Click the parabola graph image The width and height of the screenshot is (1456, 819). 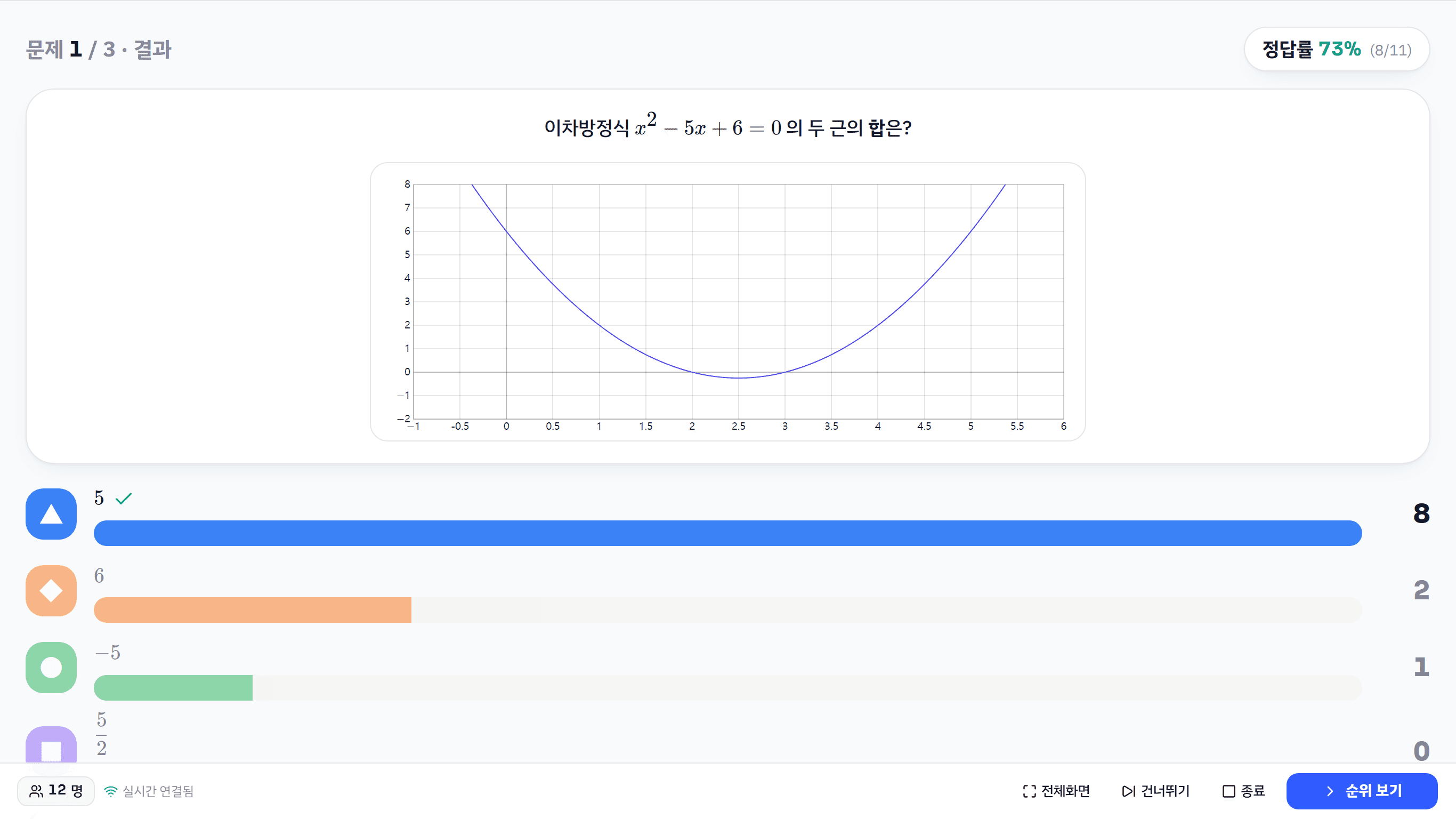click(727, 302)
